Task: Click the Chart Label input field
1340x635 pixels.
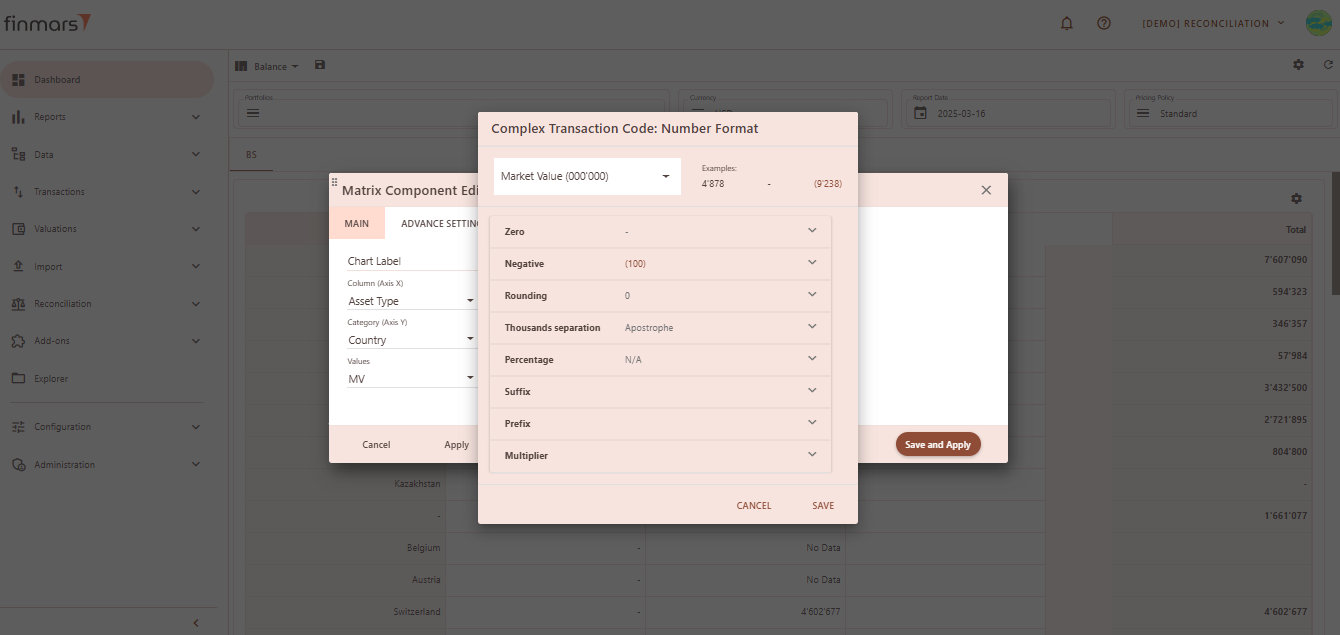Action: coord(410,261)
